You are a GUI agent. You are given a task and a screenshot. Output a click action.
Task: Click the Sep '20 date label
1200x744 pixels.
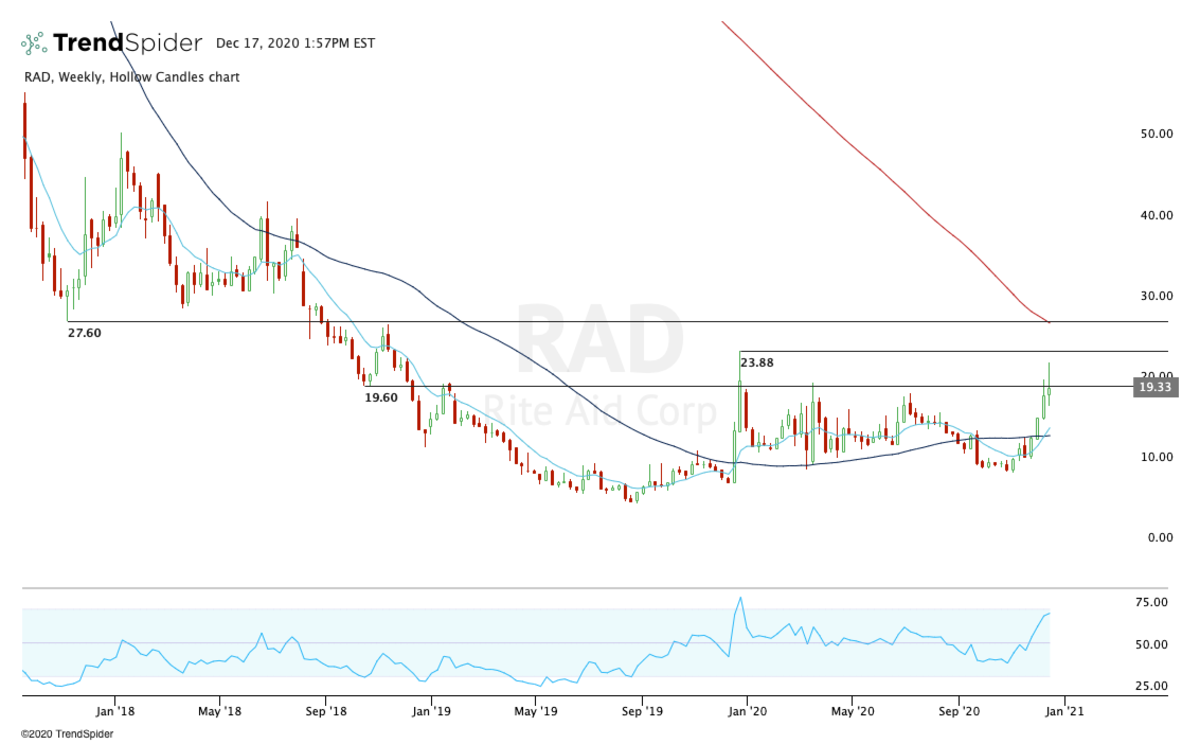click(x=958, y=711)
